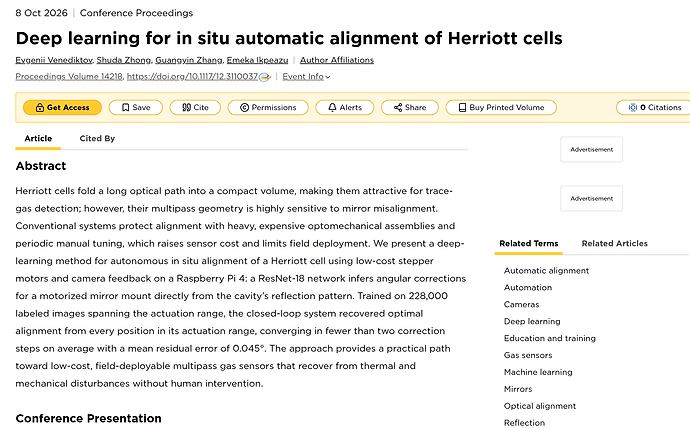
Task: Select the Article tab
Action: click(38, 139)
